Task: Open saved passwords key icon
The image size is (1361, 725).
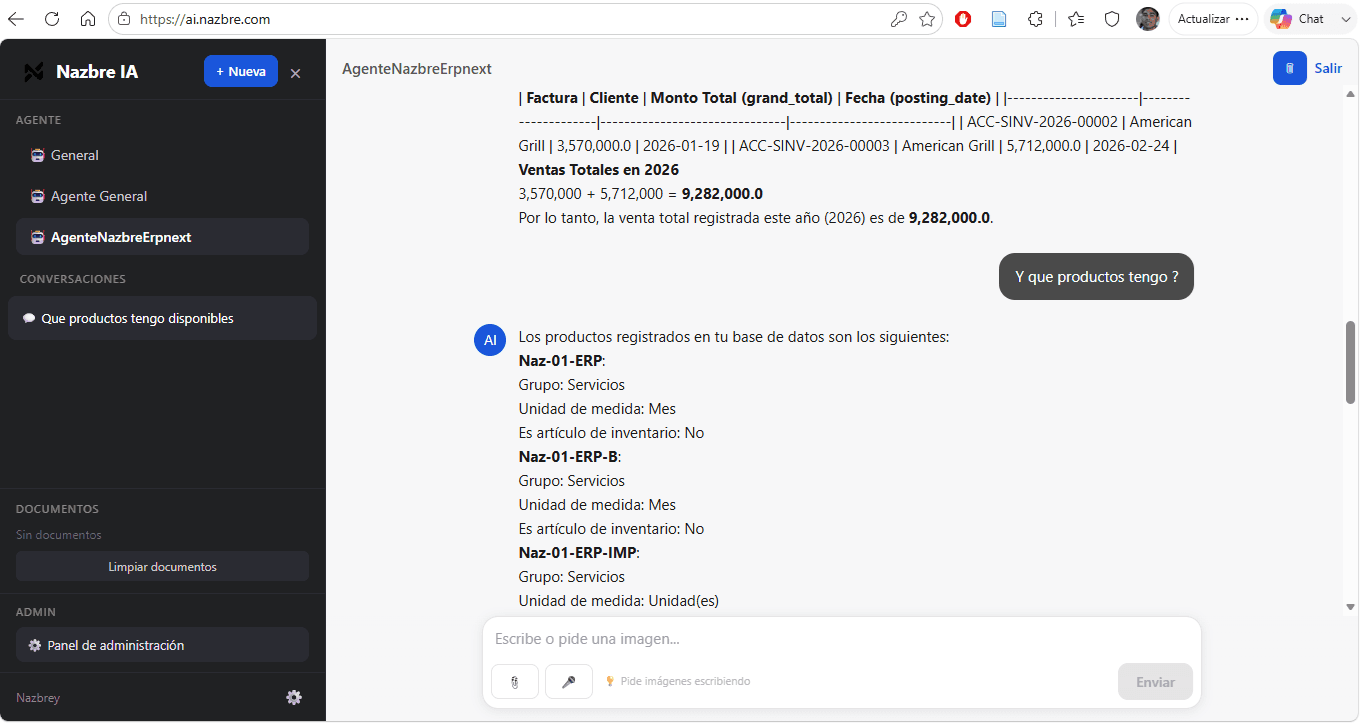Action: coord(899,19)
